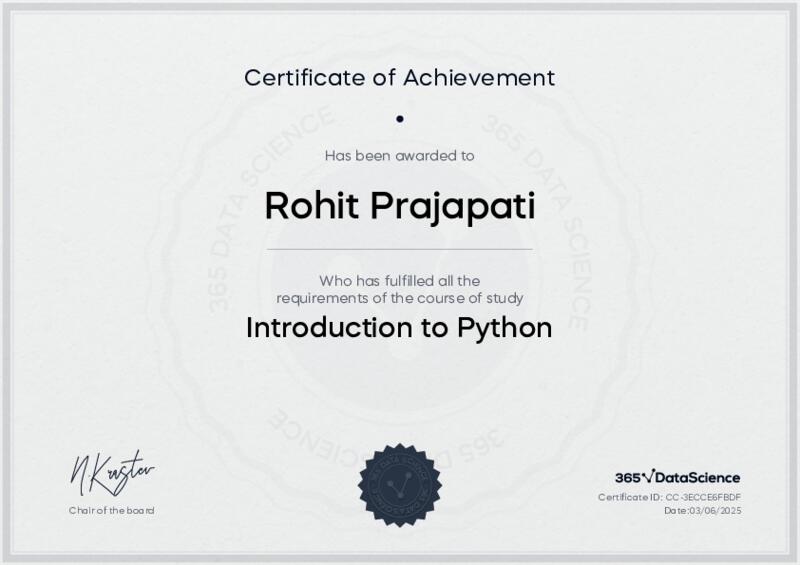This screenshot has width=800, height=565.
Task: Click the dark blue seal badge
Action: 399,481
